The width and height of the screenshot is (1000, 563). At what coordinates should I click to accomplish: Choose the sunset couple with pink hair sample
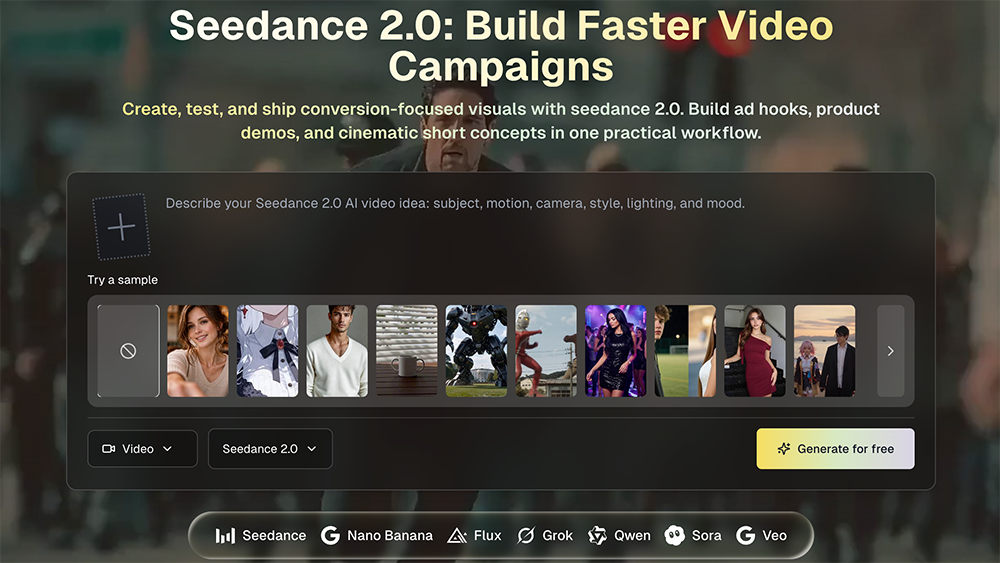pos(825,351)
